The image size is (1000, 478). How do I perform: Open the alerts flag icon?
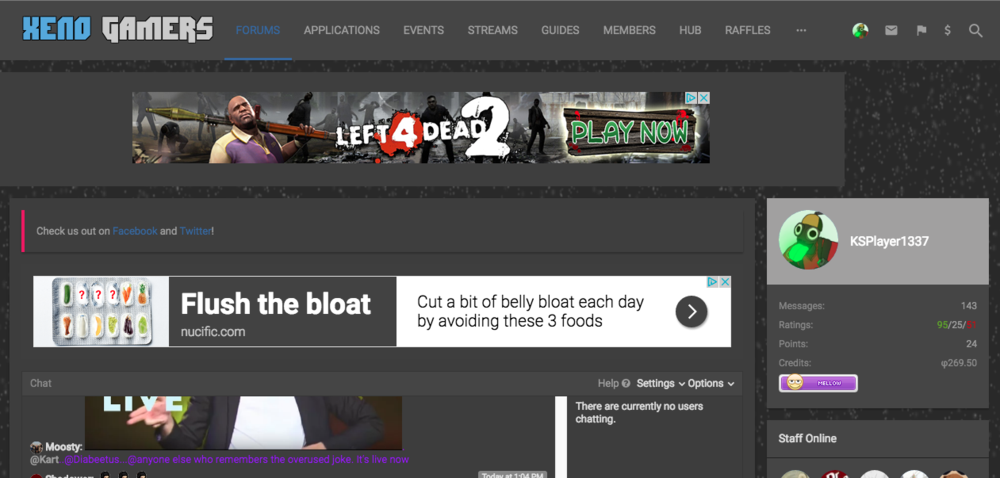[x=921, y=30]
